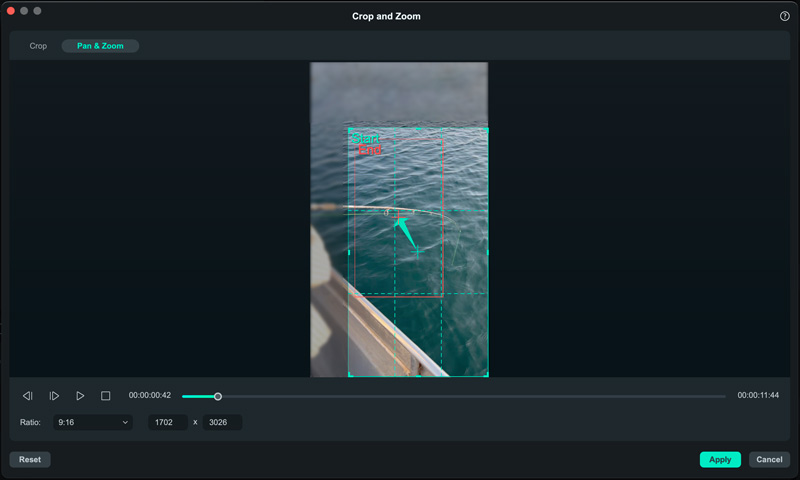Play the video preview

80,396
